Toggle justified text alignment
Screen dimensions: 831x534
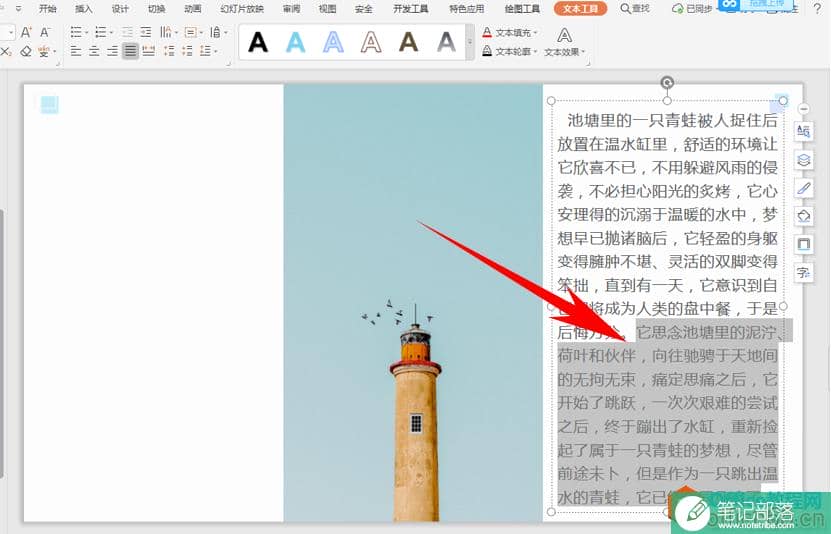(130, 51)
